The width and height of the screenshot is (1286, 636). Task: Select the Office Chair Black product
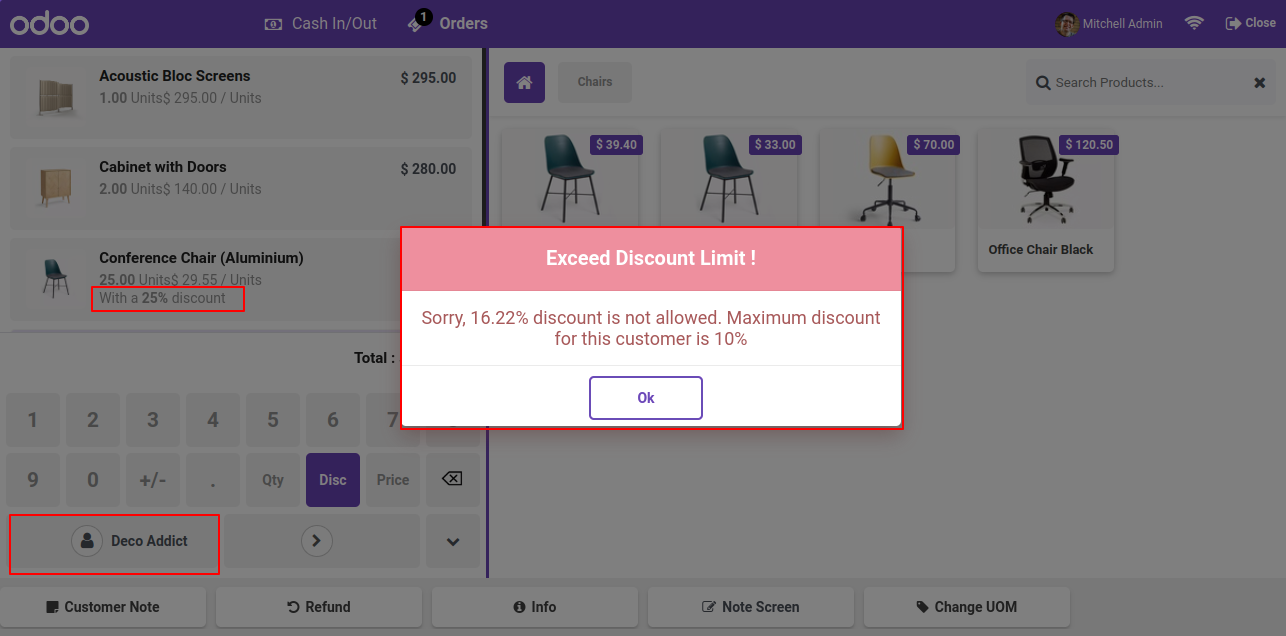pyautogui.click(x=1046, y=200)
